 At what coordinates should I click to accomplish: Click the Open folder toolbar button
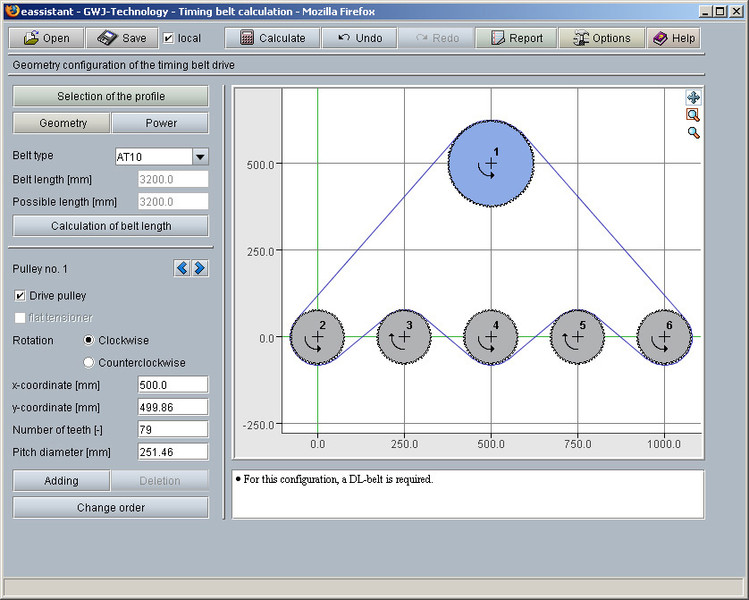tap(46, 38)
